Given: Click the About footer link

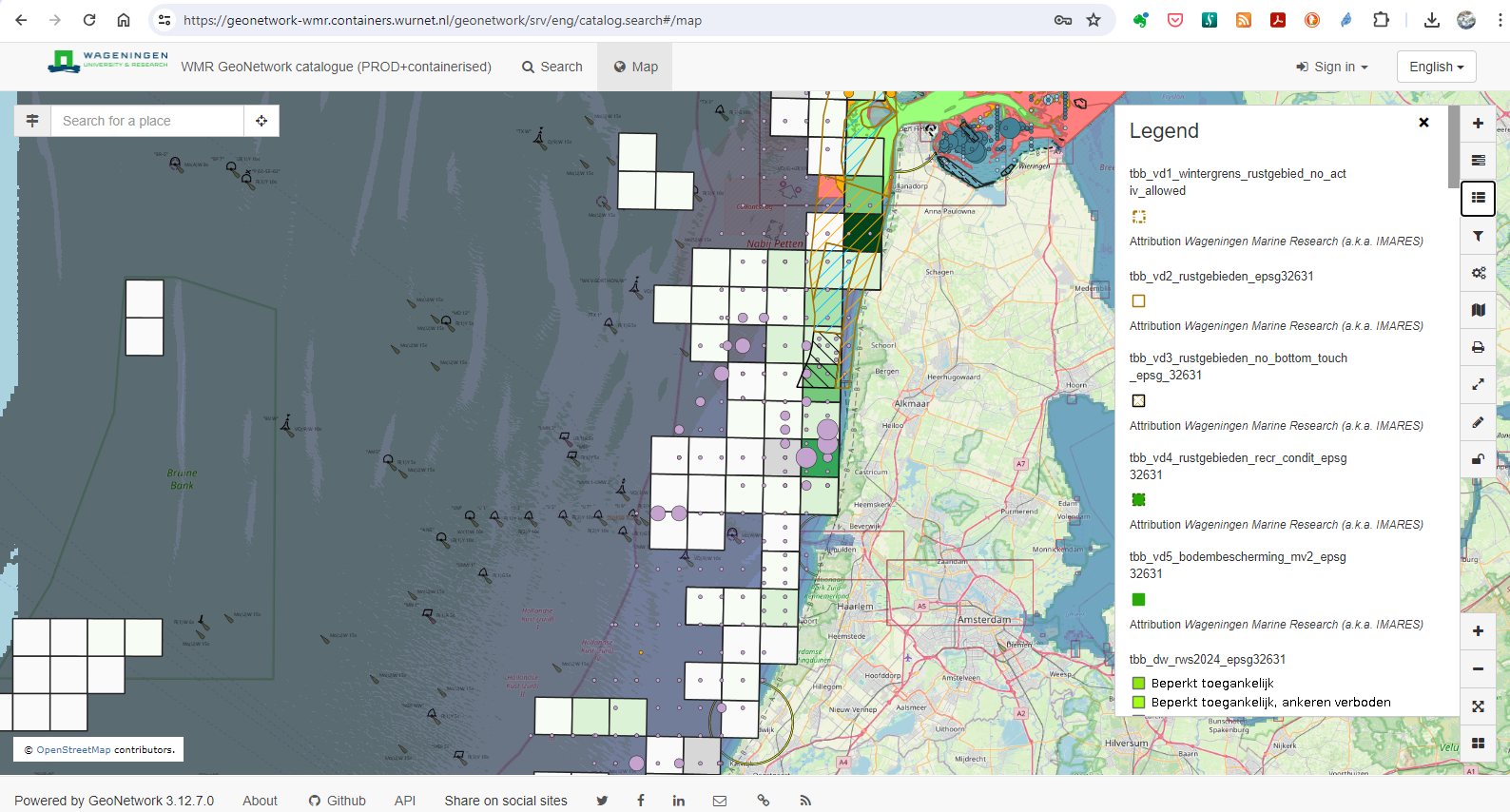Looking at the screenshot, I should point(260,801).
